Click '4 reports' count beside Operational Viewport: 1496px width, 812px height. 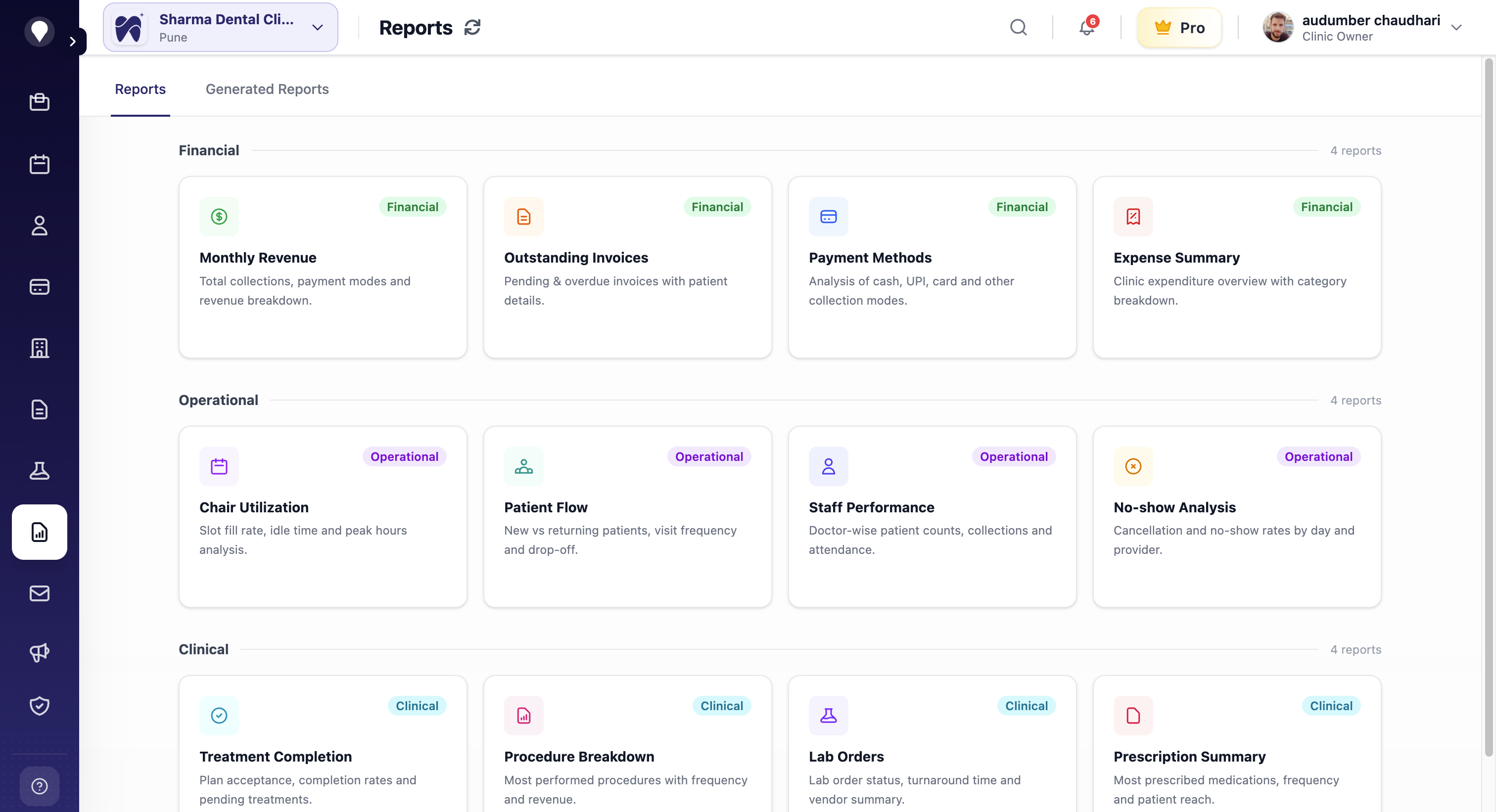tap(1356, 400)
